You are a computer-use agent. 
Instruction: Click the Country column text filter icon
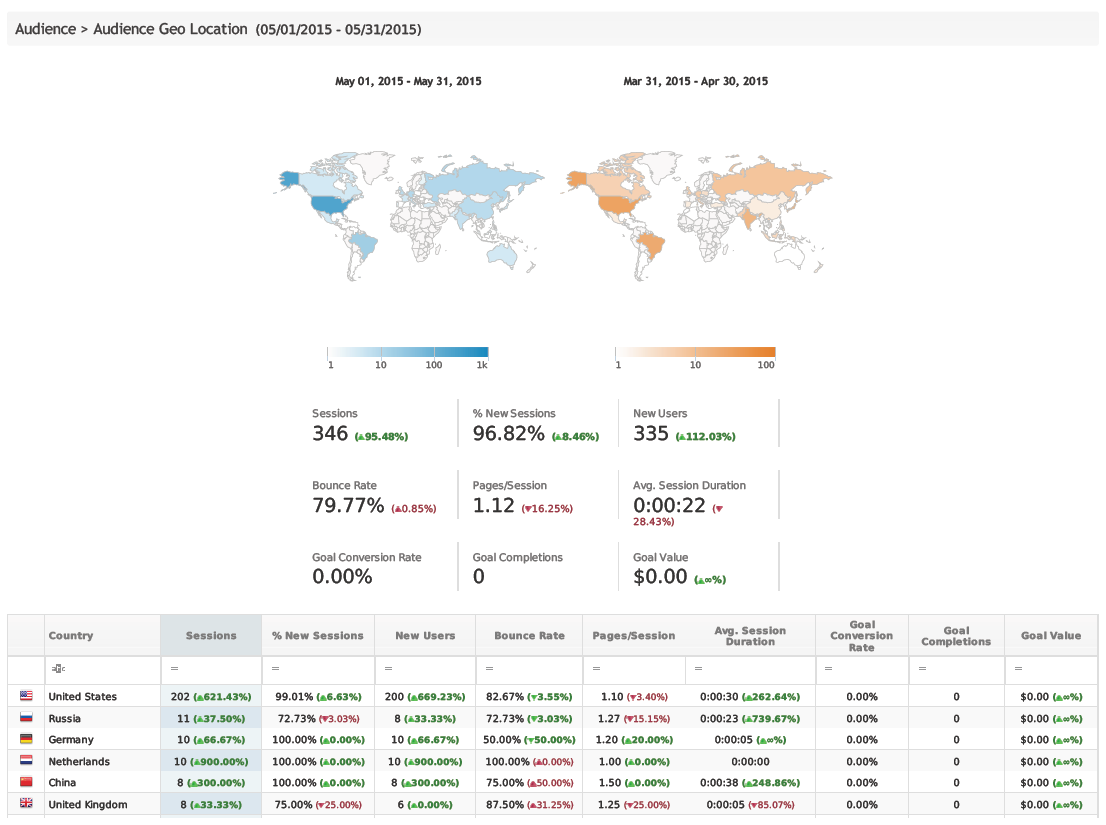[57, 668]
